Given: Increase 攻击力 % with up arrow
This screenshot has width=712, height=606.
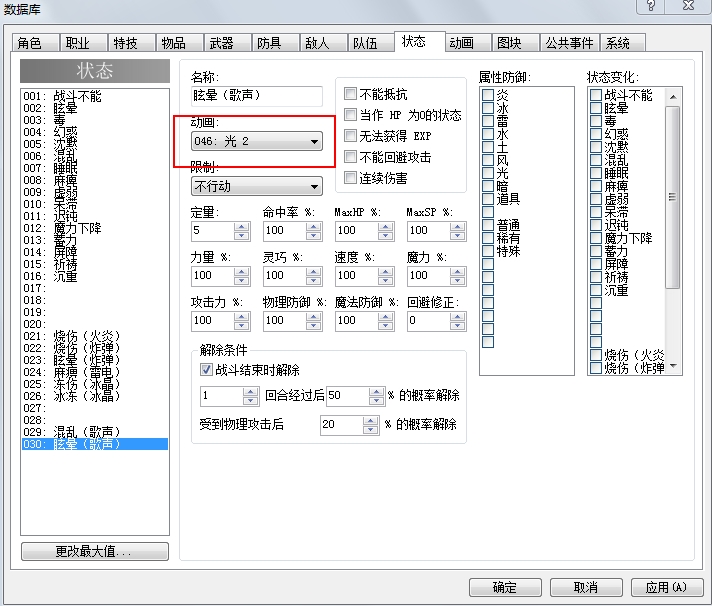Looking at the screenshot, I should click(242, 316).
